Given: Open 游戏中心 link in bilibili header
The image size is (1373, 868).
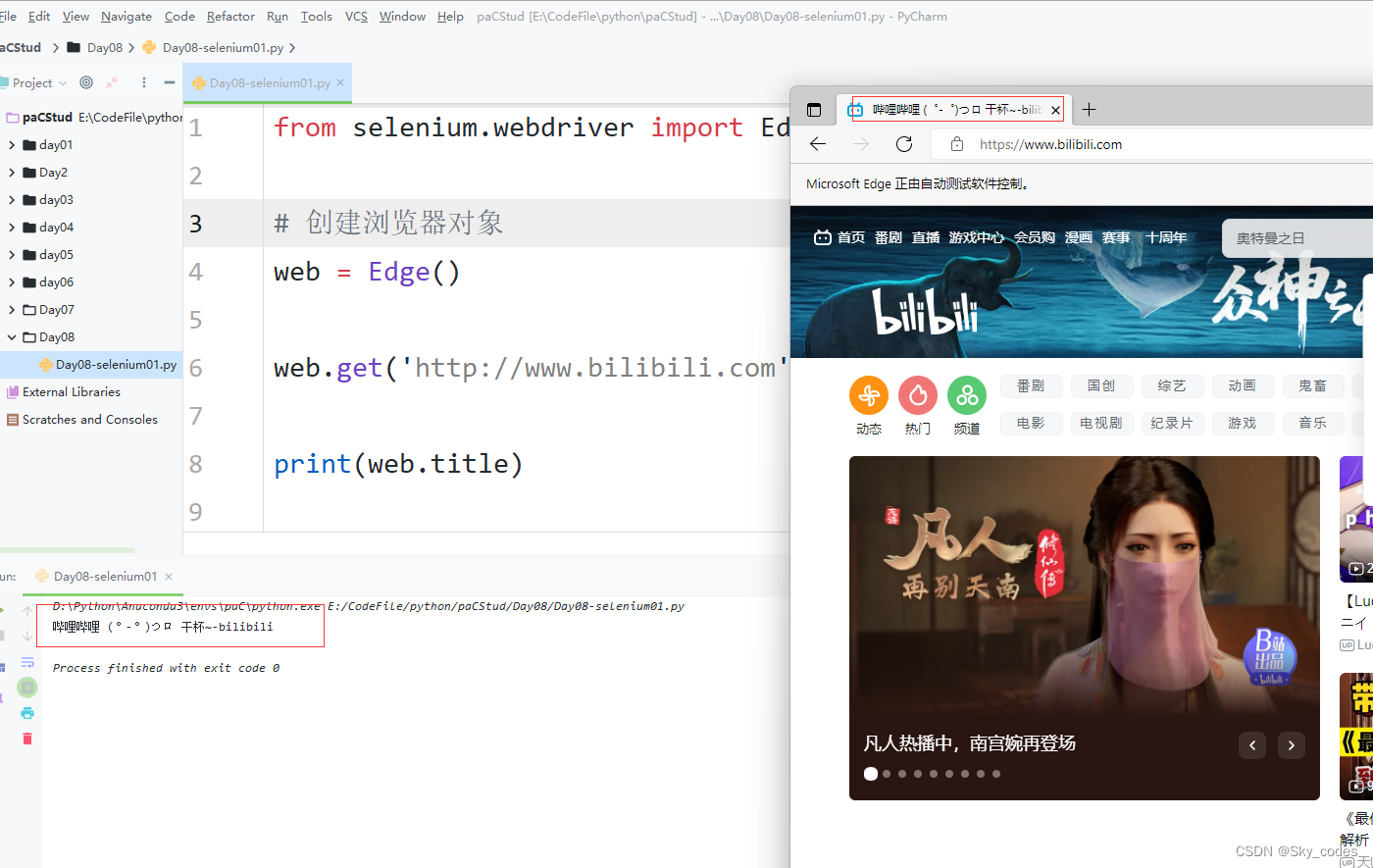Looking at the screenshot, I should point(976,237).
